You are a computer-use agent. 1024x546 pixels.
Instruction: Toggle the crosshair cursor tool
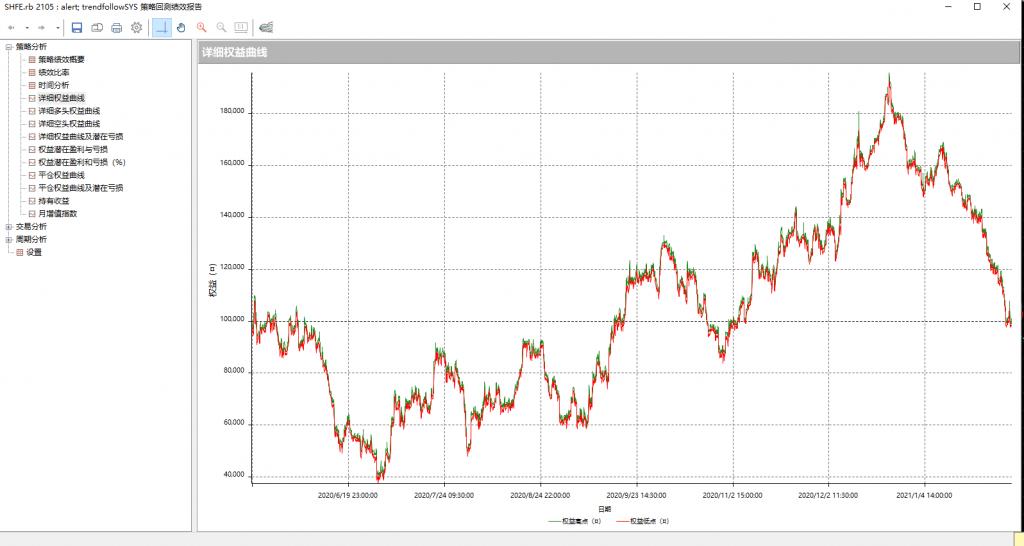(162, 27)
